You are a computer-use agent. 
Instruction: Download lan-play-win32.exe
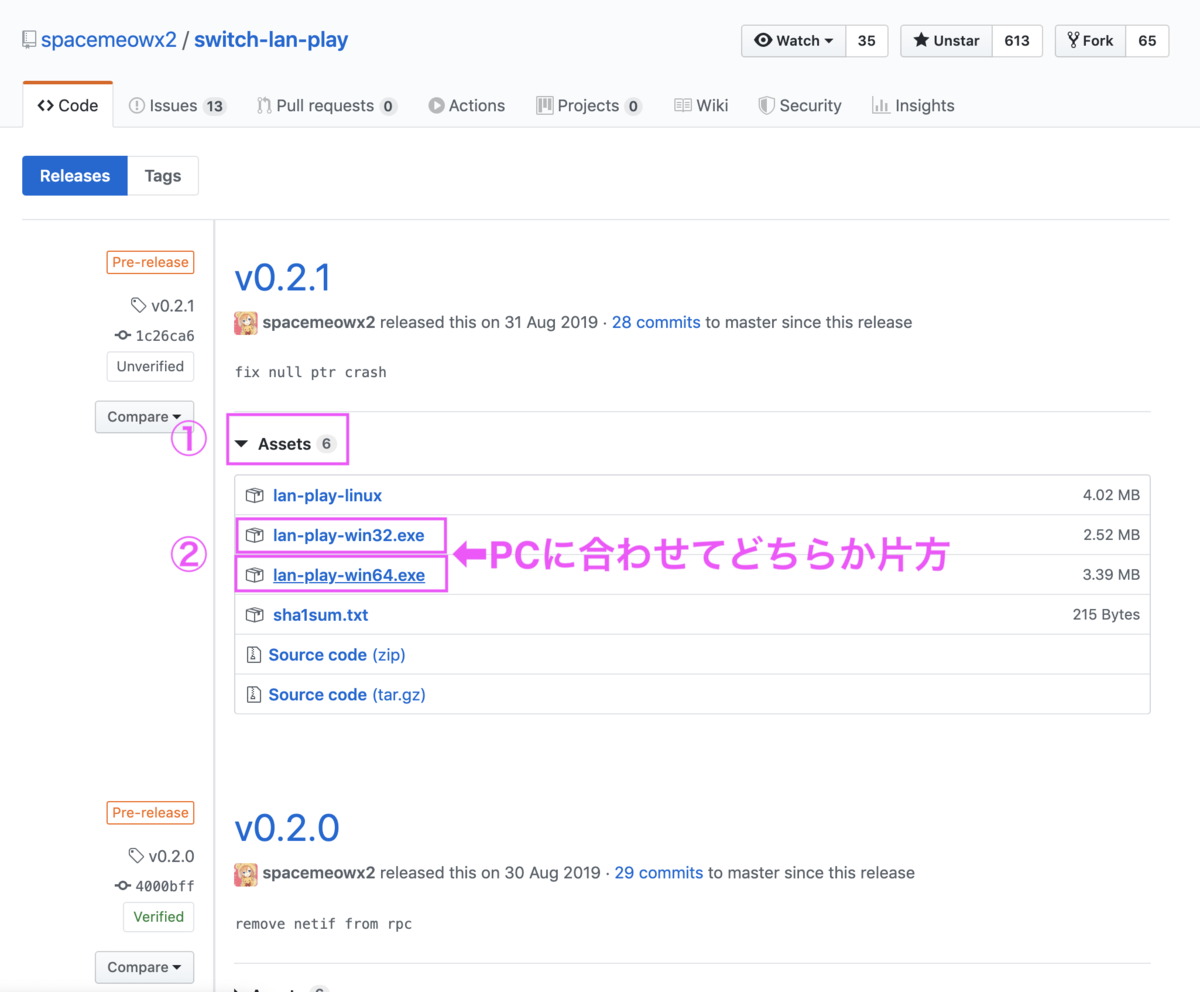click(348, 535)
